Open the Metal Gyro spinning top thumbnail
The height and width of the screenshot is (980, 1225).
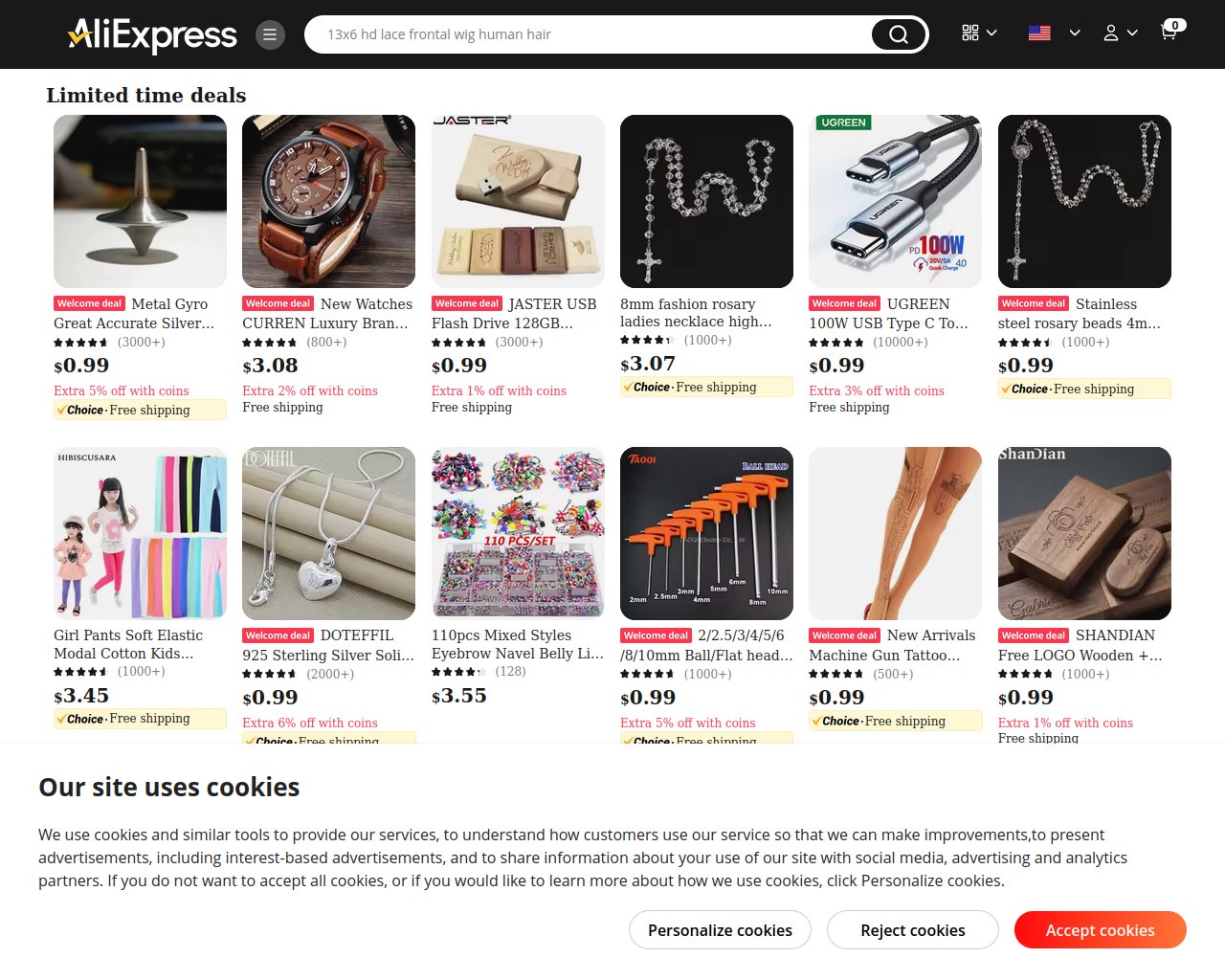[x=140, y=201]
